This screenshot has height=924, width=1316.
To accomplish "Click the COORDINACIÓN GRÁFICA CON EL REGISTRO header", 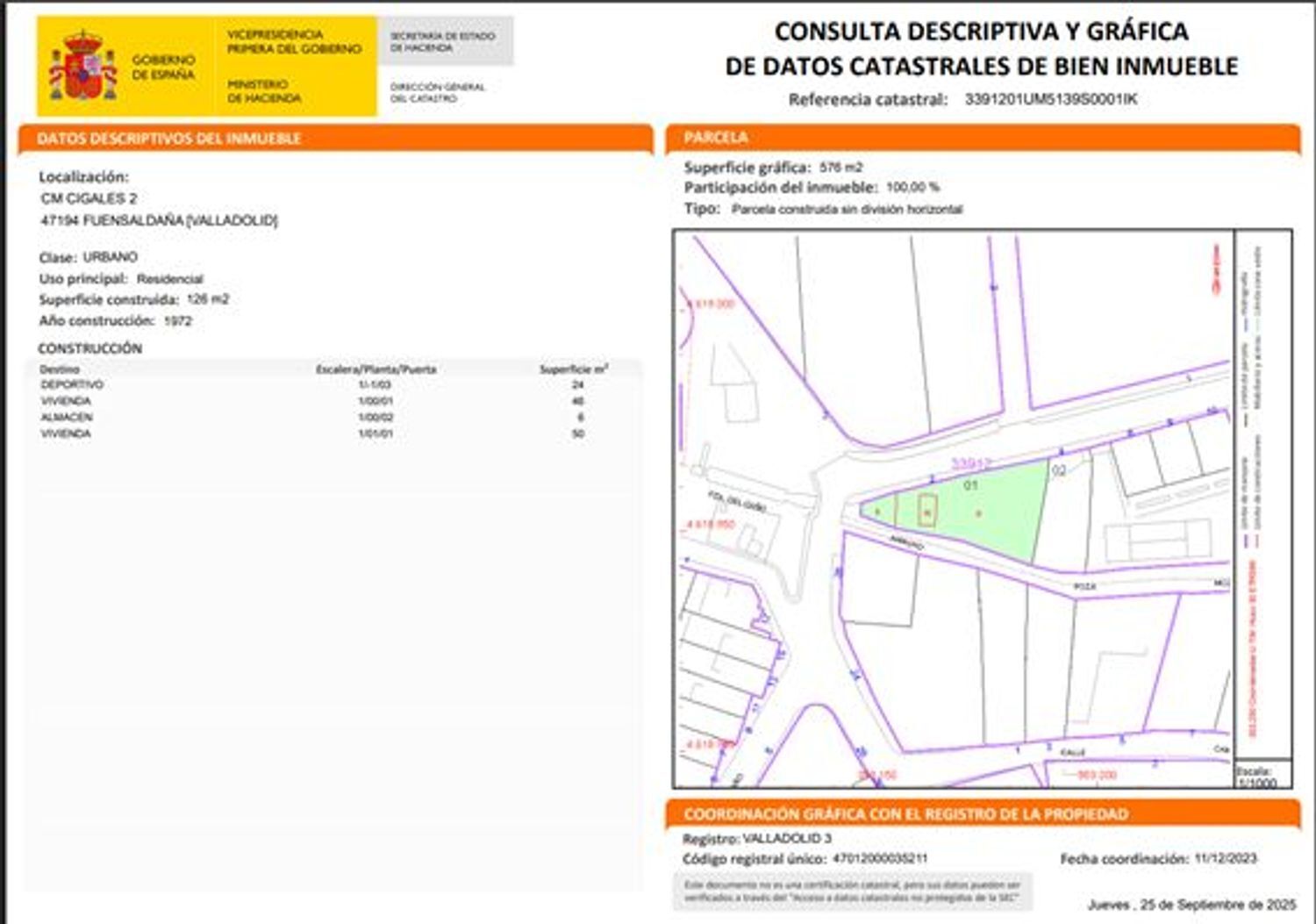I will click(x=905, y=814).
